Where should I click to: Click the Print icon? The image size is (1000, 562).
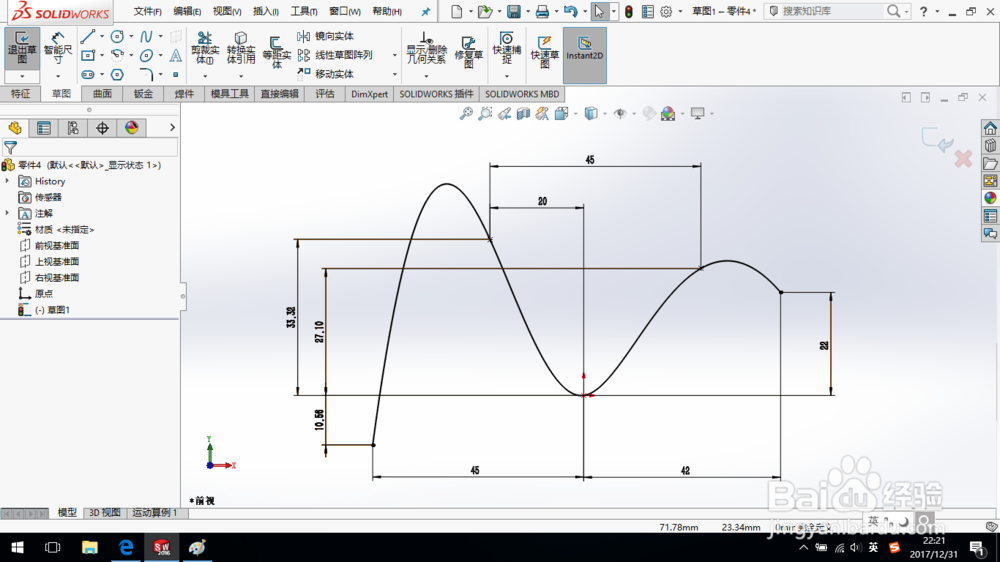click(542, 11)
